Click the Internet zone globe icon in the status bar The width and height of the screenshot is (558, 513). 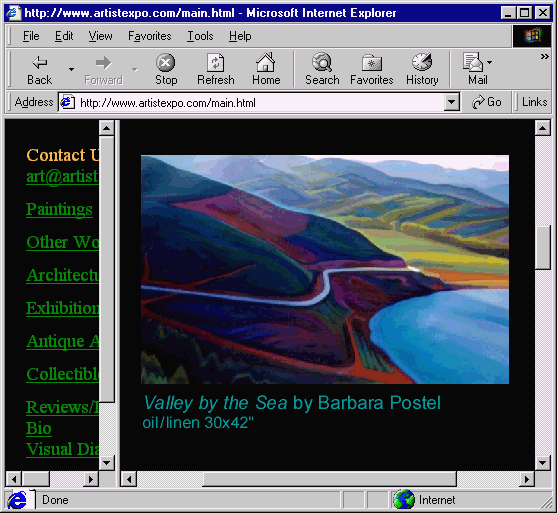point(404,499)
